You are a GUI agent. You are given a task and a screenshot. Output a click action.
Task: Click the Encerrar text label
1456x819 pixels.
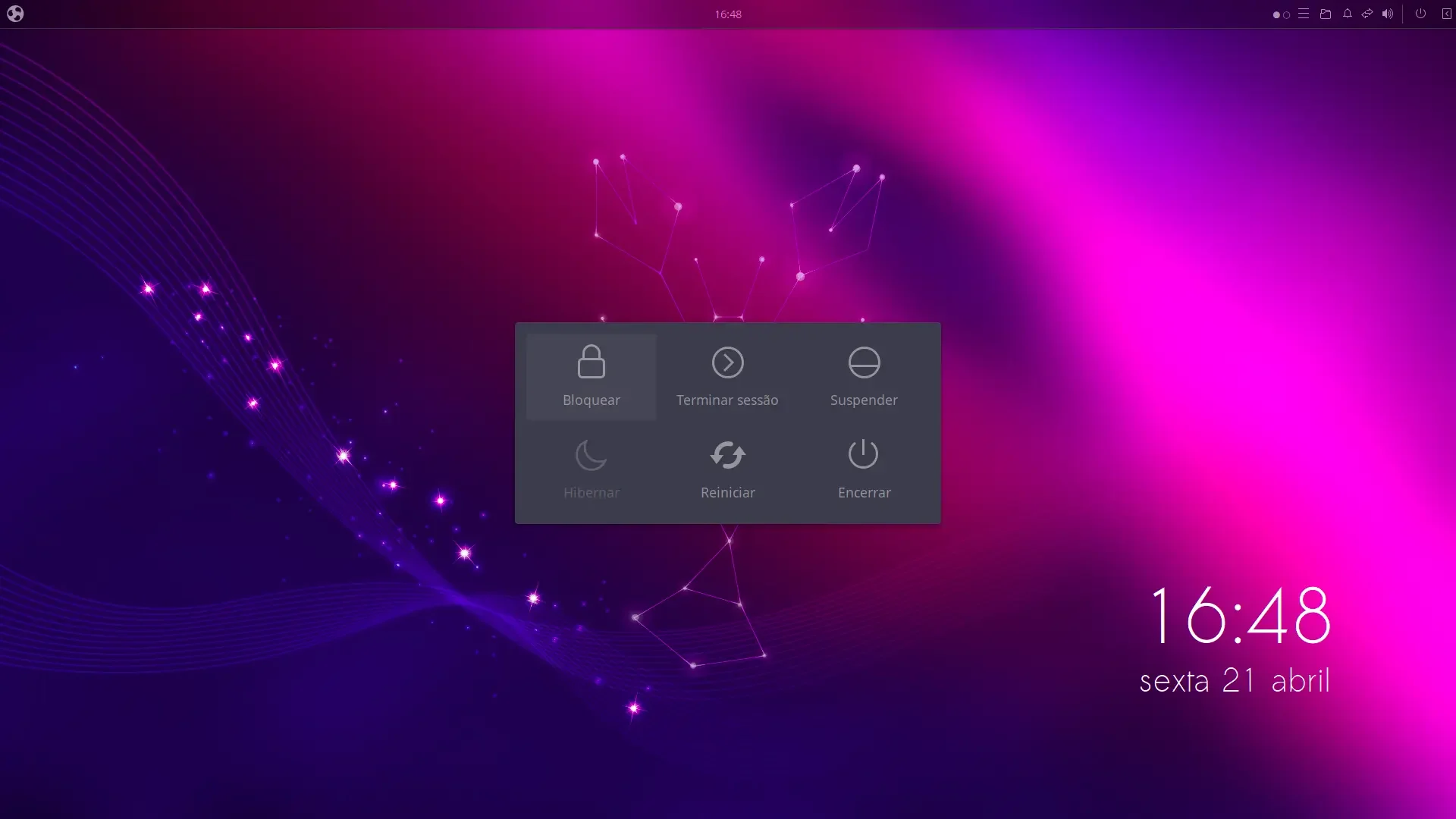(864, 492)
